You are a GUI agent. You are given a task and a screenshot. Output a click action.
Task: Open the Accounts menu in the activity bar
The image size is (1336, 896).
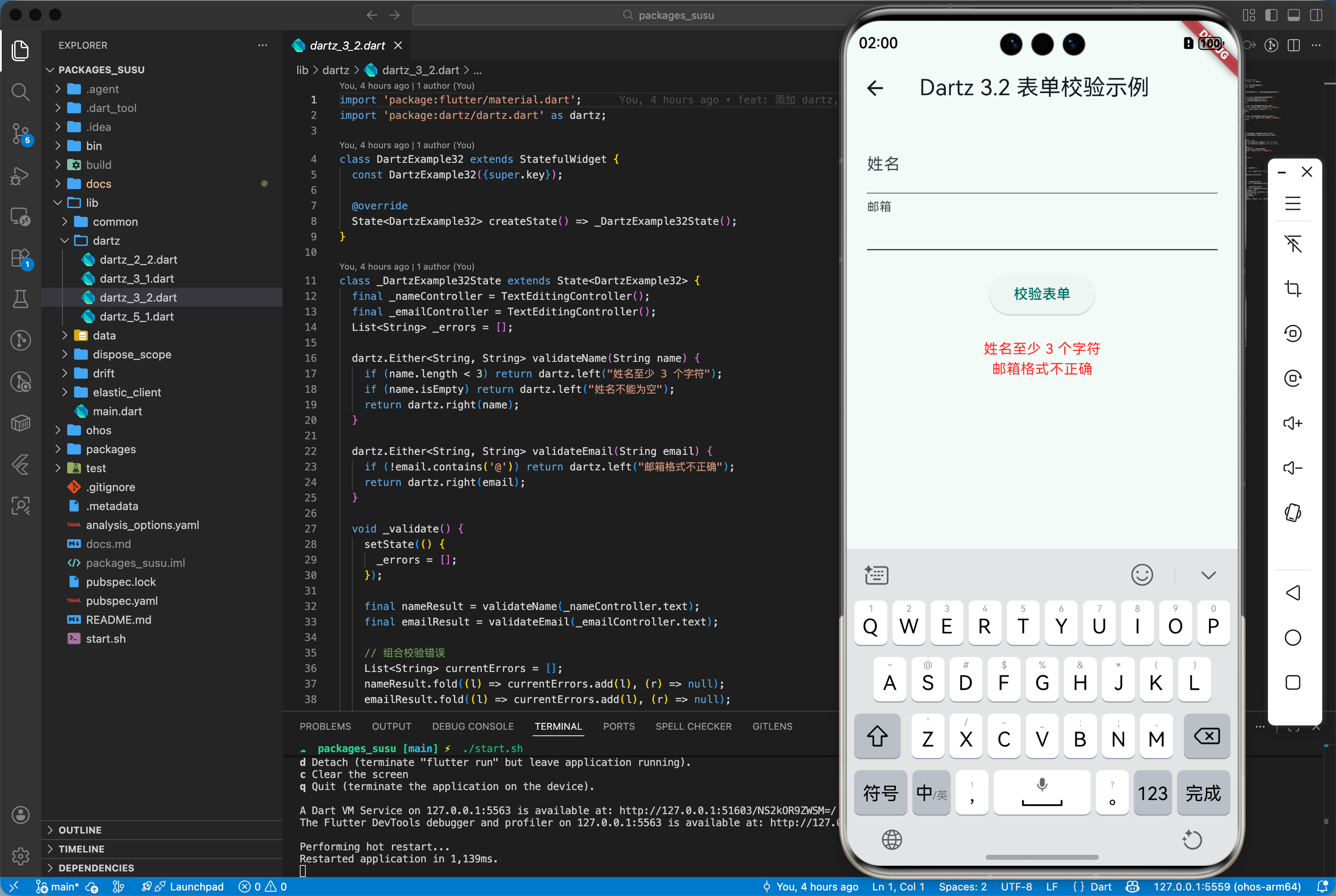tap(21, 815)
